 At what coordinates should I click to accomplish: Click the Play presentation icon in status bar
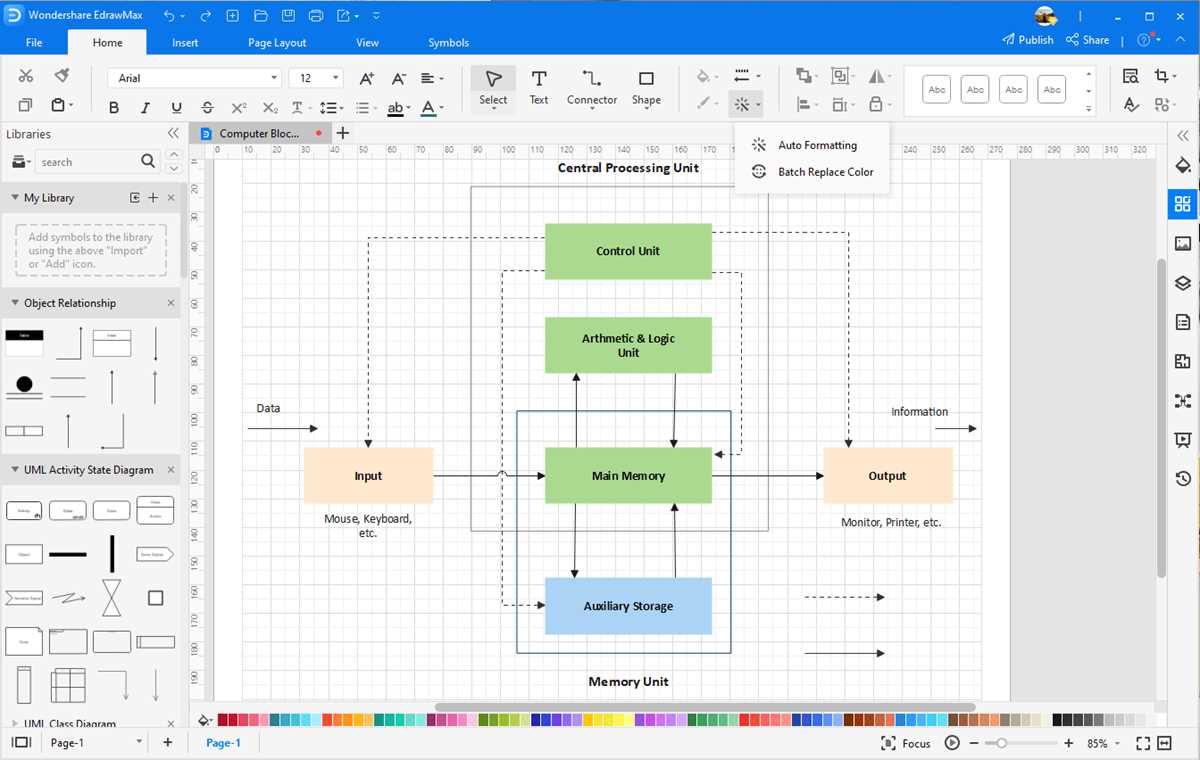(x=952, y=743)
